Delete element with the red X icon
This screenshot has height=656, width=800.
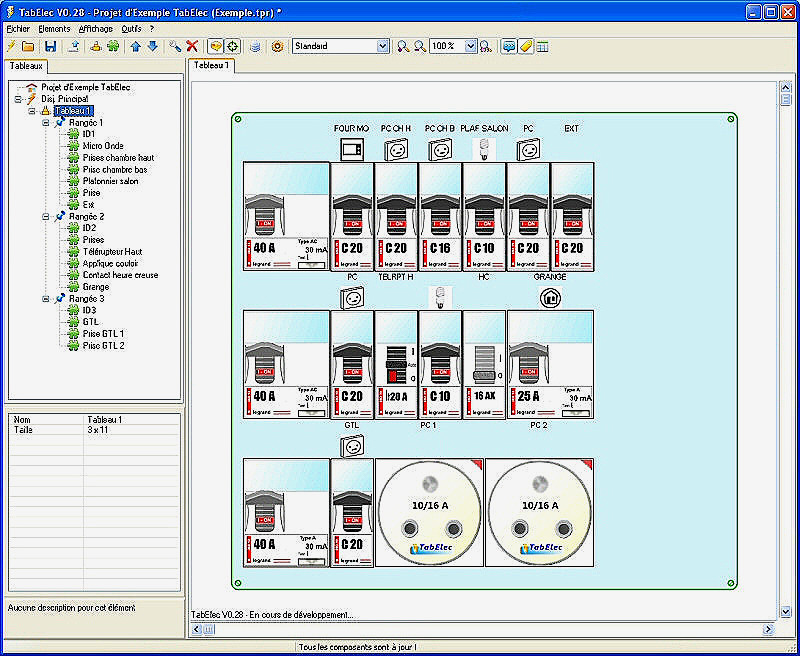point(192,46)
